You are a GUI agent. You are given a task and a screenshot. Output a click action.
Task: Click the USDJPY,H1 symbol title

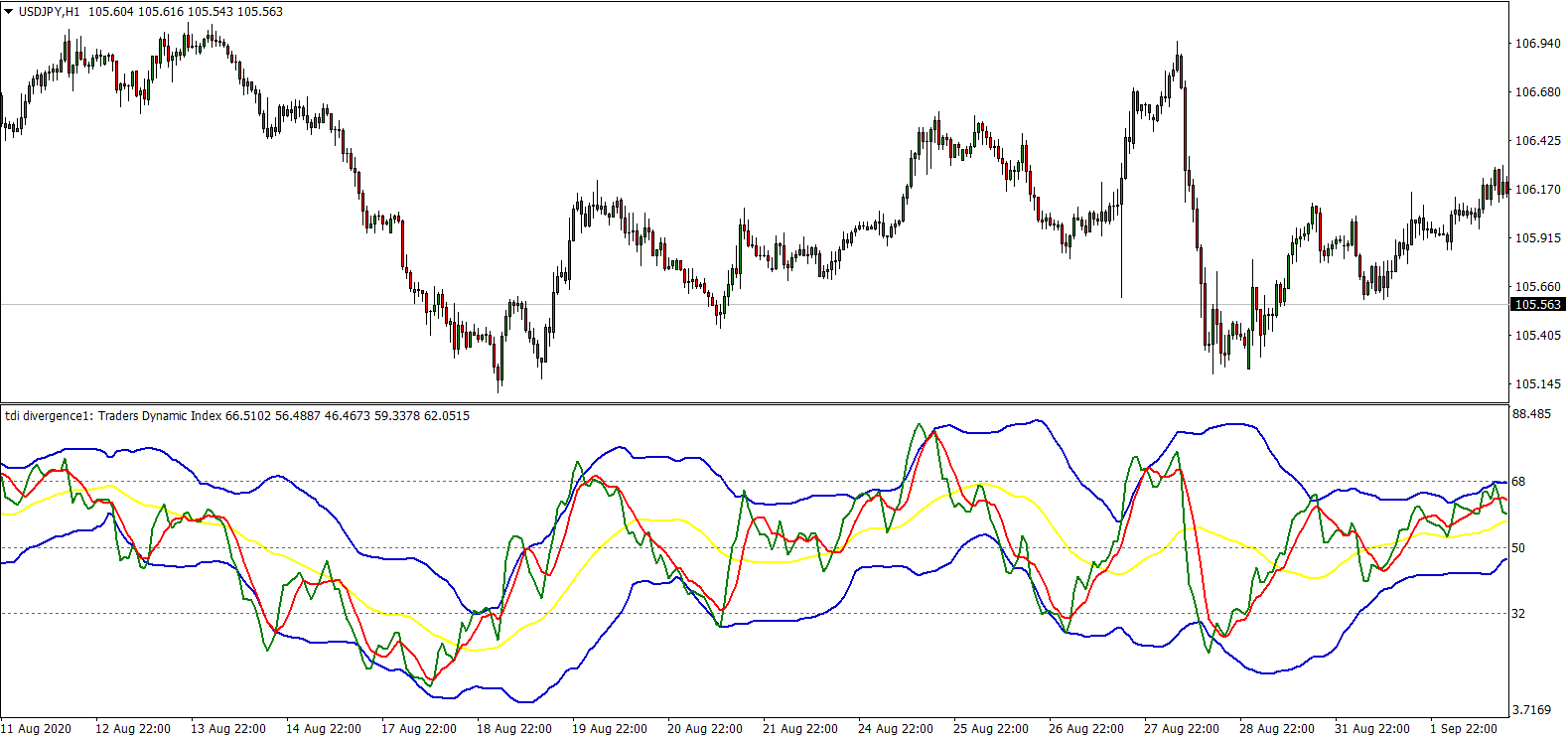click(x=49, y=12)
